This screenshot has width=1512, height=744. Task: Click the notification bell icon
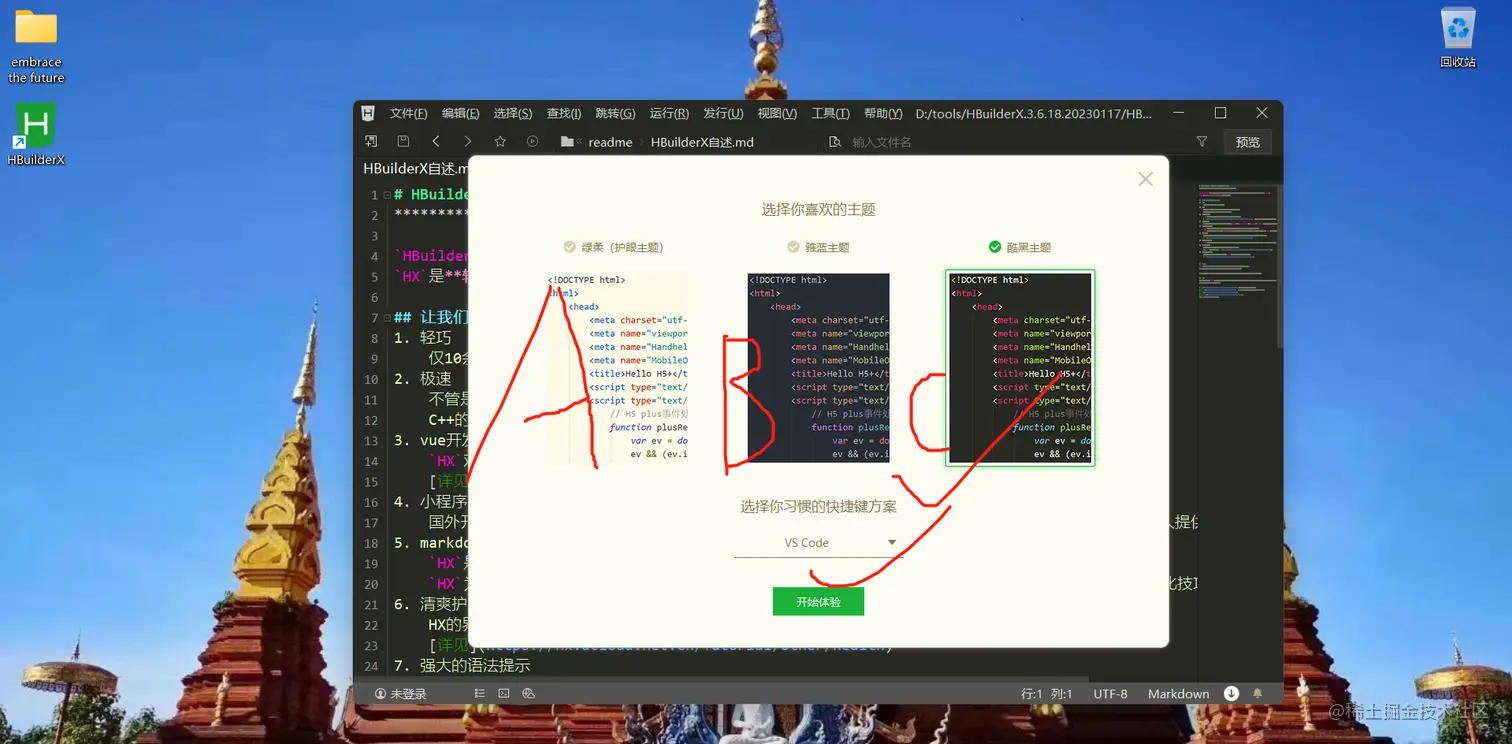point(1258,694)
